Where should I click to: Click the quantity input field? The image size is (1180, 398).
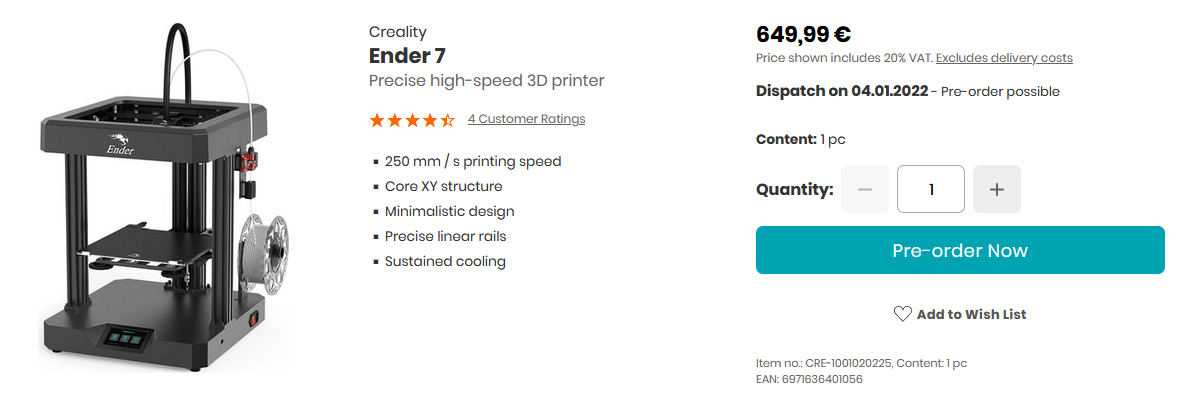coord(931,189)
